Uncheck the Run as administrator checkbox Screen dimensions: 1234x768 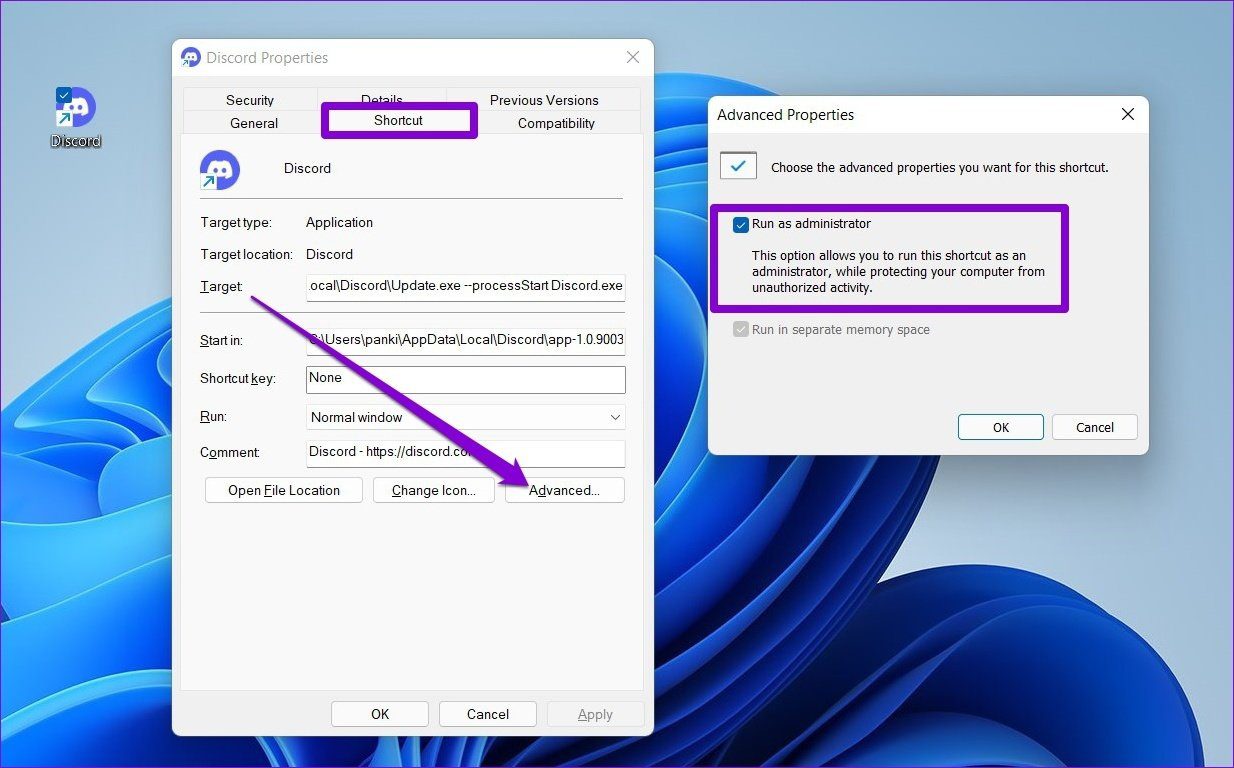tap(741, 225)
